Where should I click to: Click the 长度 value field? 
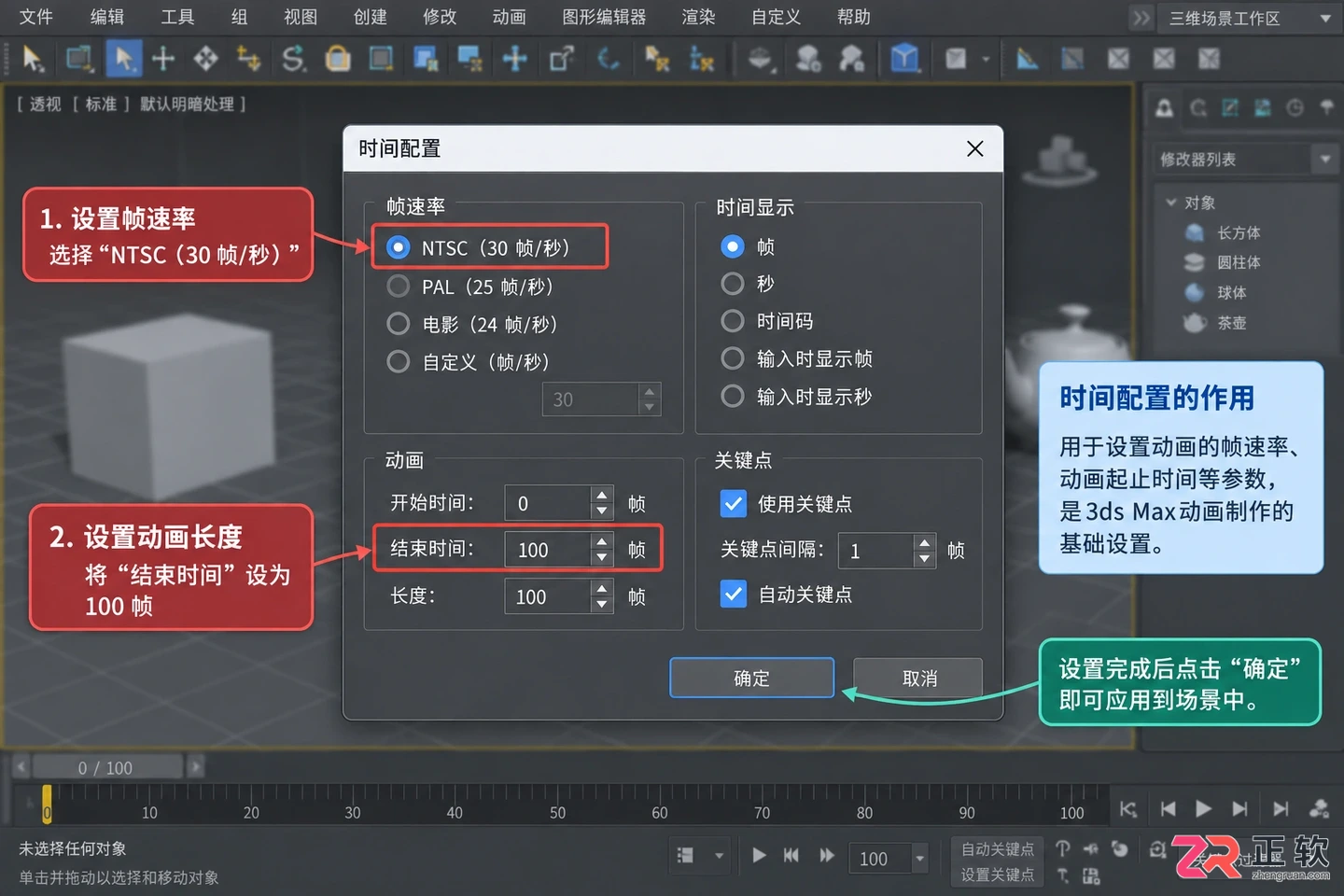pyautogui.click(x=548, y=596)
